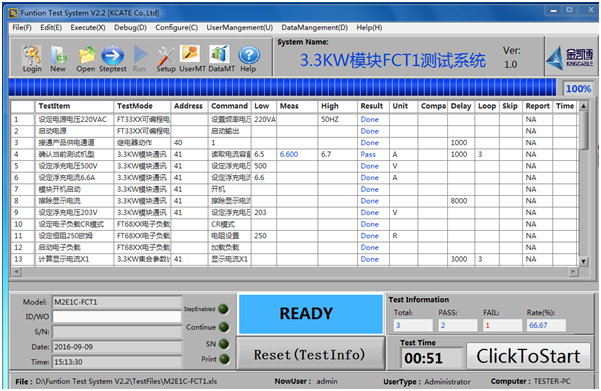This screenshot has height=391, width=601.
Task: Click the Time field 15:13:30
Action: [117, 362]
